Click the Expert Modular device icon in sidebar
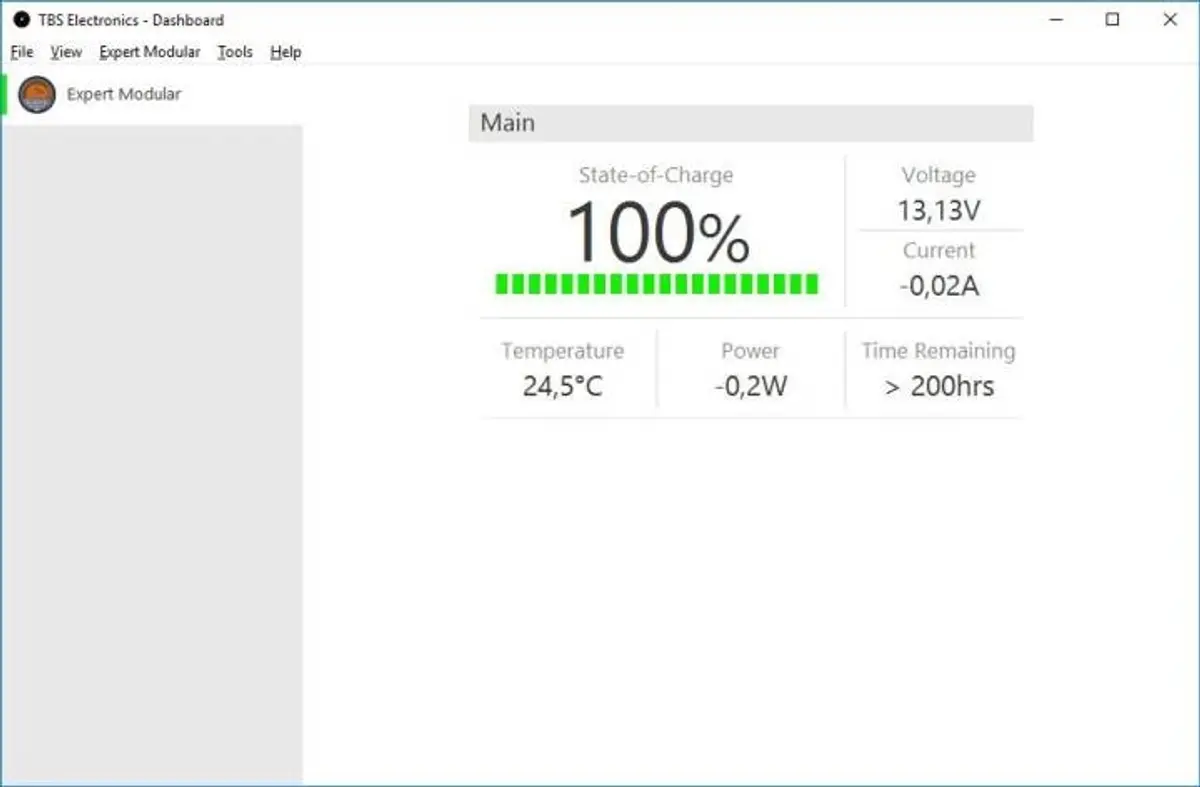Image resolution: width=1200 pixels, height=787 pixels. click(x=37, y=94)
